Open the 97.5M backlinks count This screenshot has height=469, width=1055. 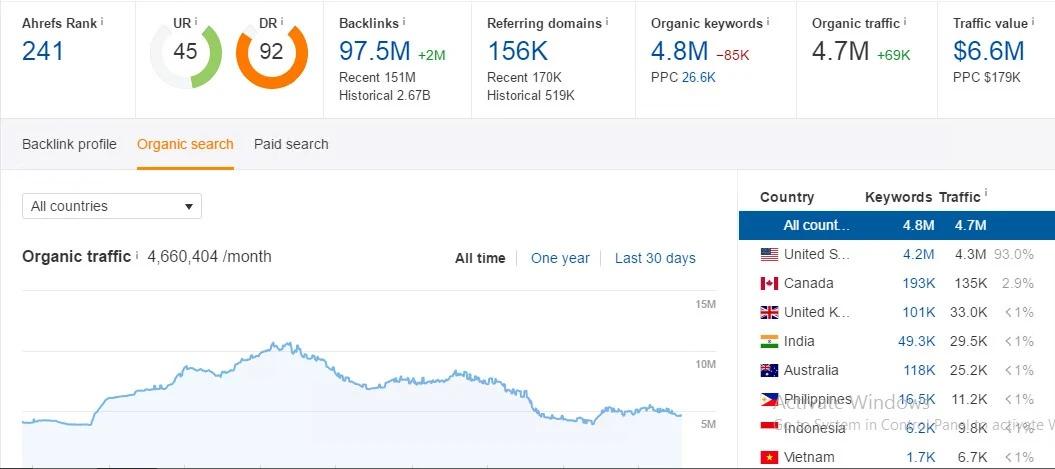click(373, 52)
